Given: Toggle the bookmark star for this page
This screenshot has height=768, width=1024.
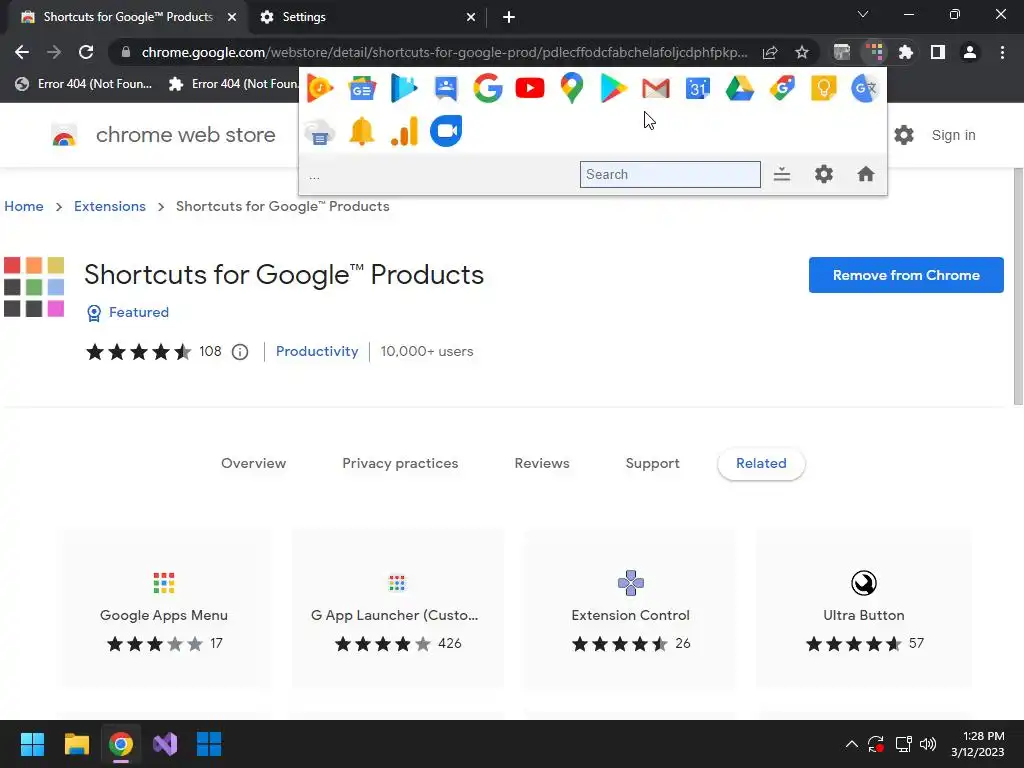Looking at the screenshot, I should pos(802,53).
